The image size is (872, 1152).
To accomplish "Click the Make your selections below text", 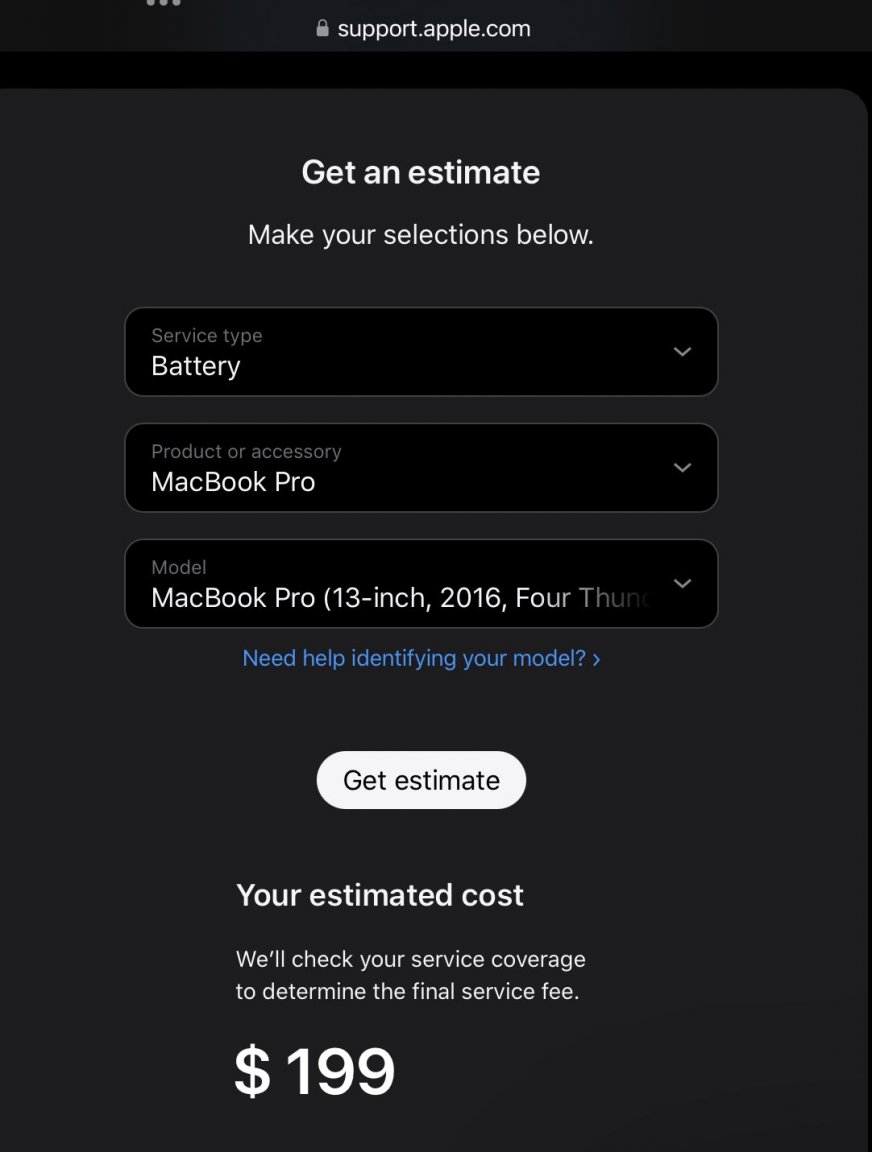I will coord(421,235).
